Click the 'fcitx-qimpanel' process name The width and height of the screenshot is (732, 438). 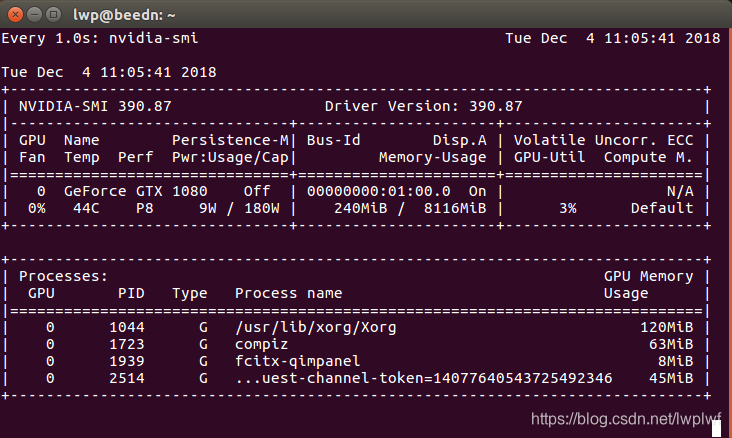tap(297, 361)
